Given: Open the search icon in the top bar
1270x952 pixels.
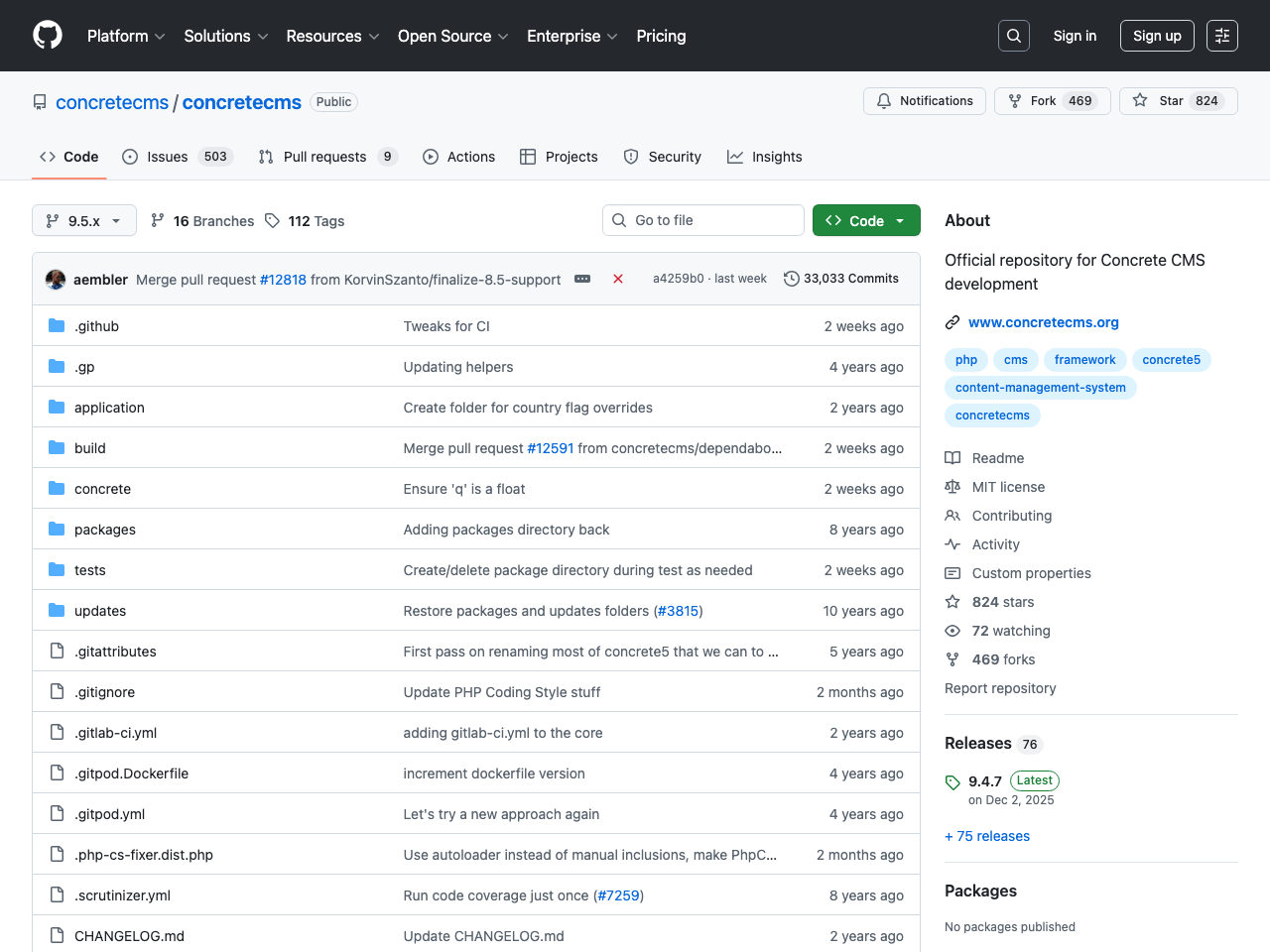Looking at the screenshot, I should [1013, 35].
